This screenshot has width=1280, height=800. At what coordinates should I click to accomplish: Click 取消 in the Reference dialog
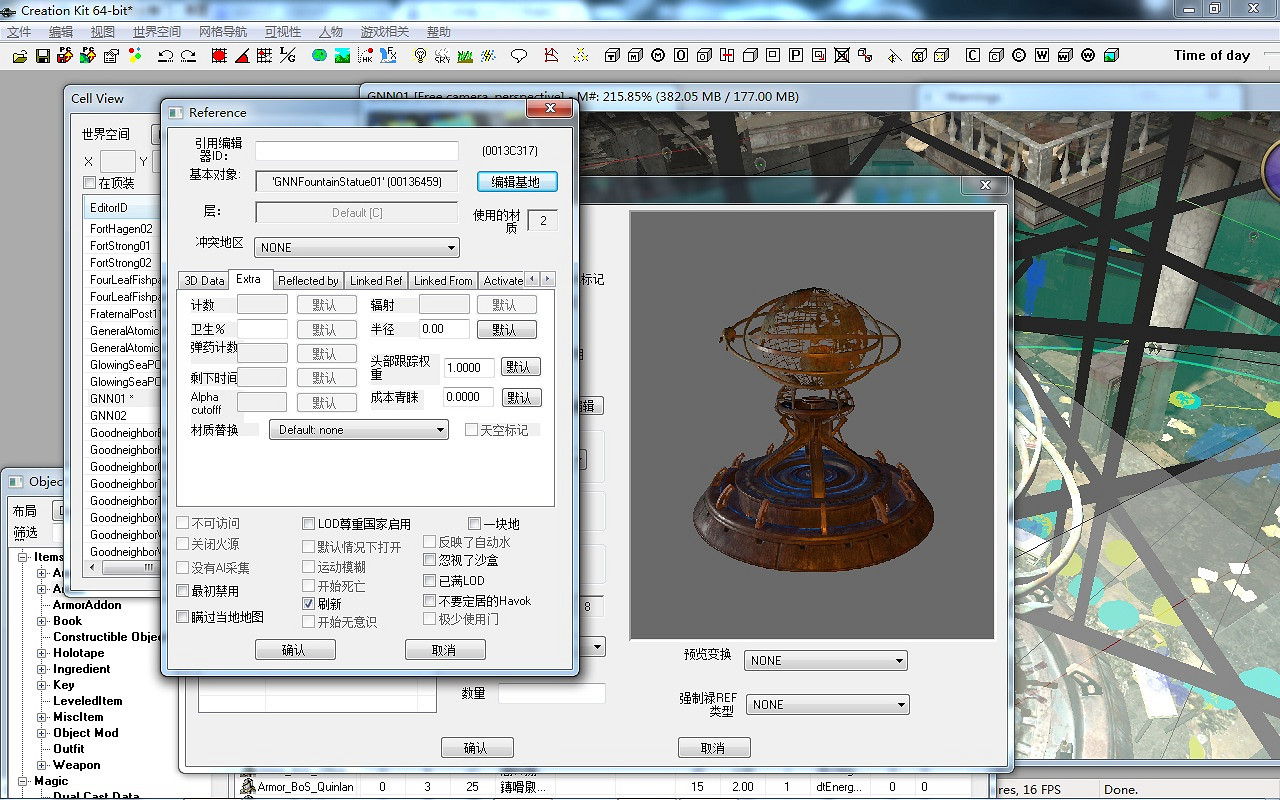(x=444, y=650)
